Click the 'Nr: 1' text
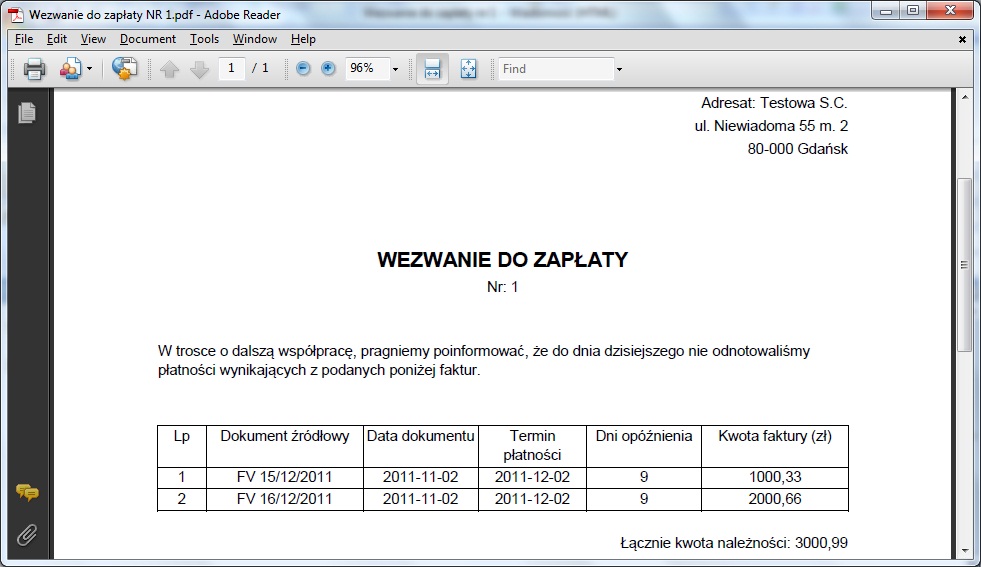This screenshot has width=981, height=567. pyautogui.click(x=502, y=287)
